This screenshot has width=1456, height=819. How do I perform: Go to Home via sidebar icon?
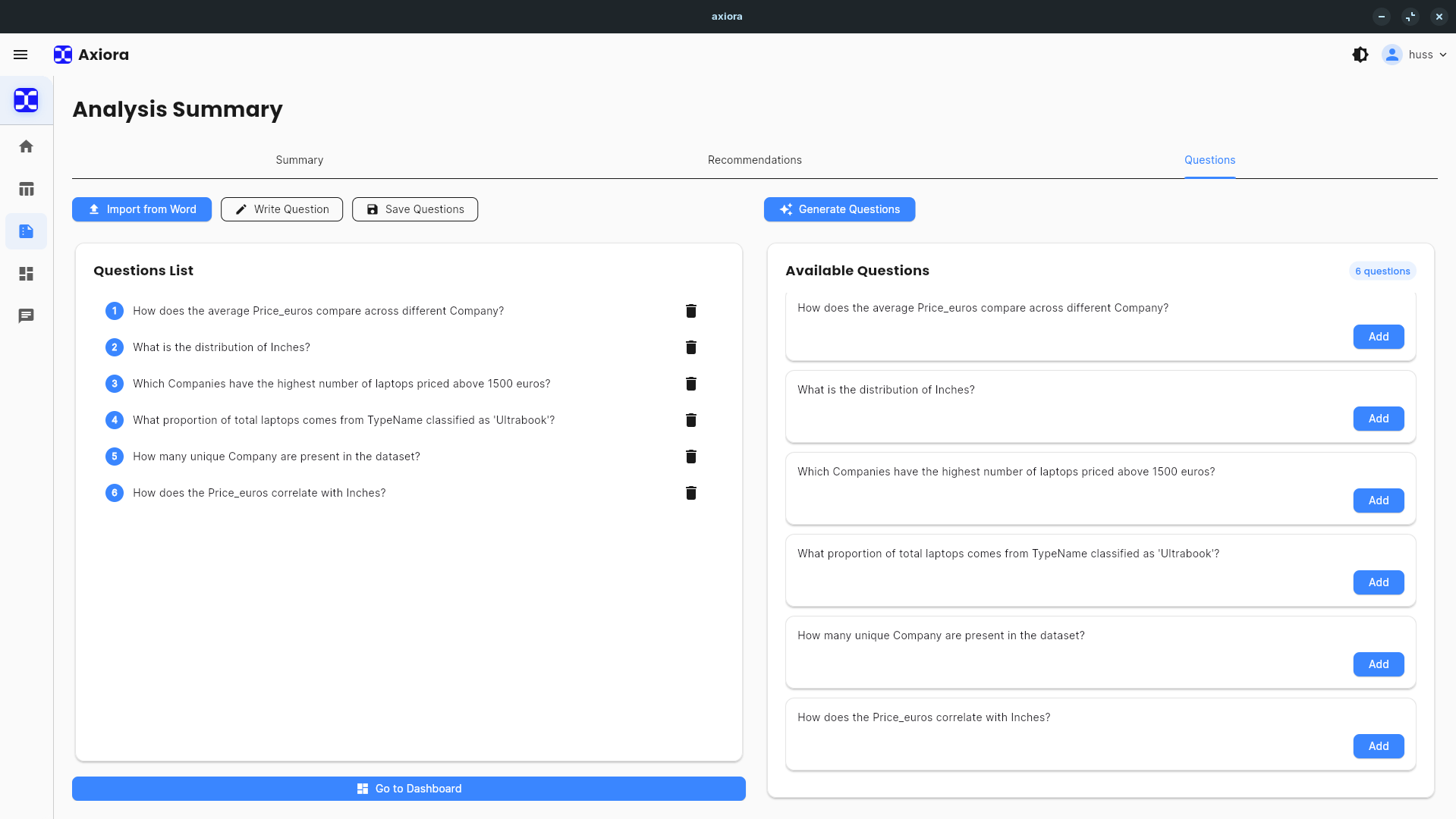(x=26, y=146)
